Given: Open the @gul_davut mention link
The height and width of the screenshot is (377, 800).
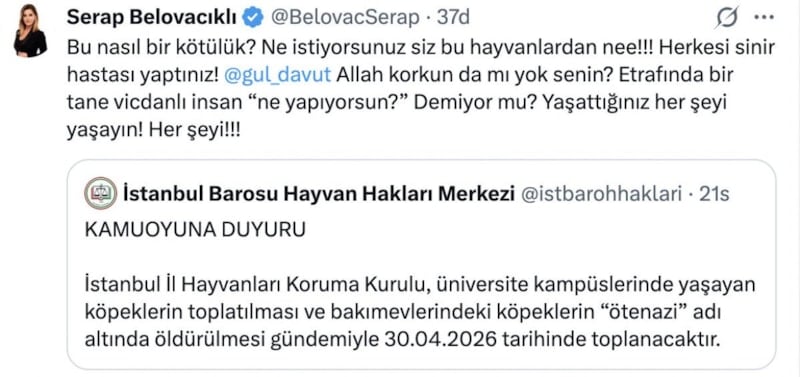Looking at the screenshot, I should pyautogui.click(x=278, y=76).
